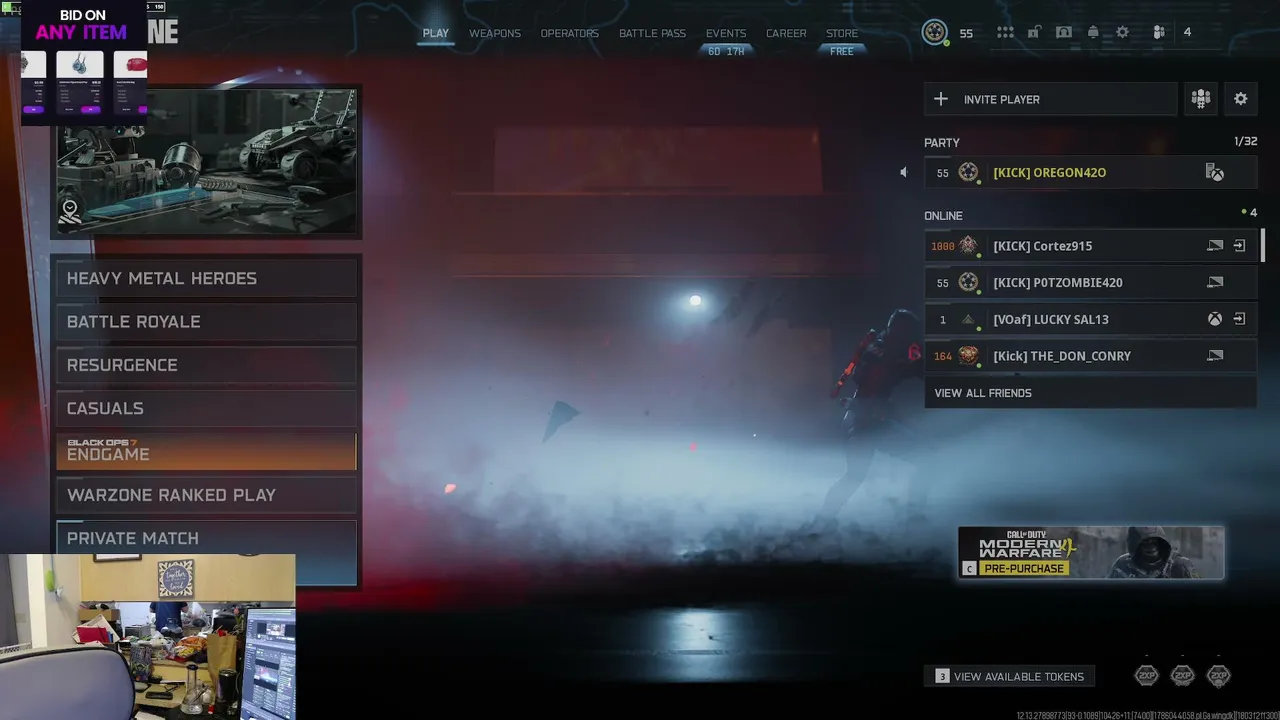The width and height of the screenshot is (1280, 720).
Task: Click the speaker icon beside OREGON420
Action: (x=904, y=172)
